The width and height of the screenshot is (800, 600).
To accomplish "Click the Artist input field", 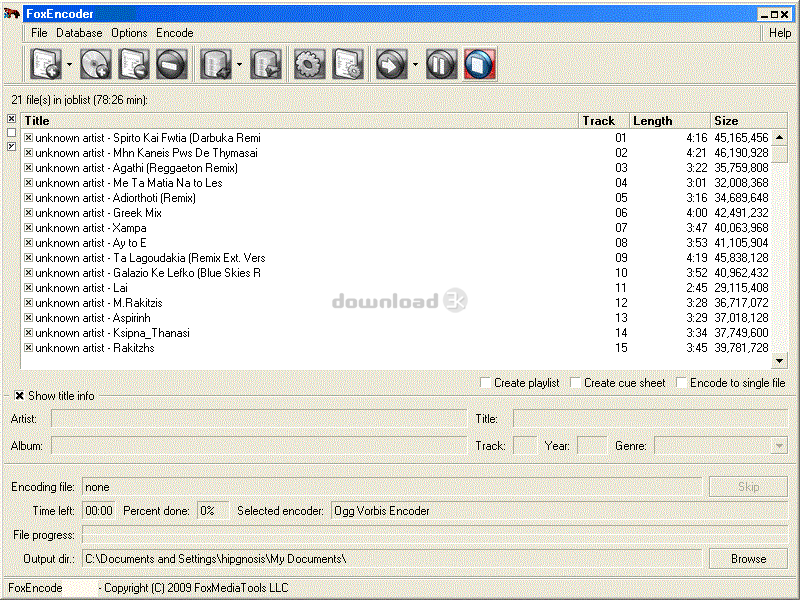I will point(259,419).
